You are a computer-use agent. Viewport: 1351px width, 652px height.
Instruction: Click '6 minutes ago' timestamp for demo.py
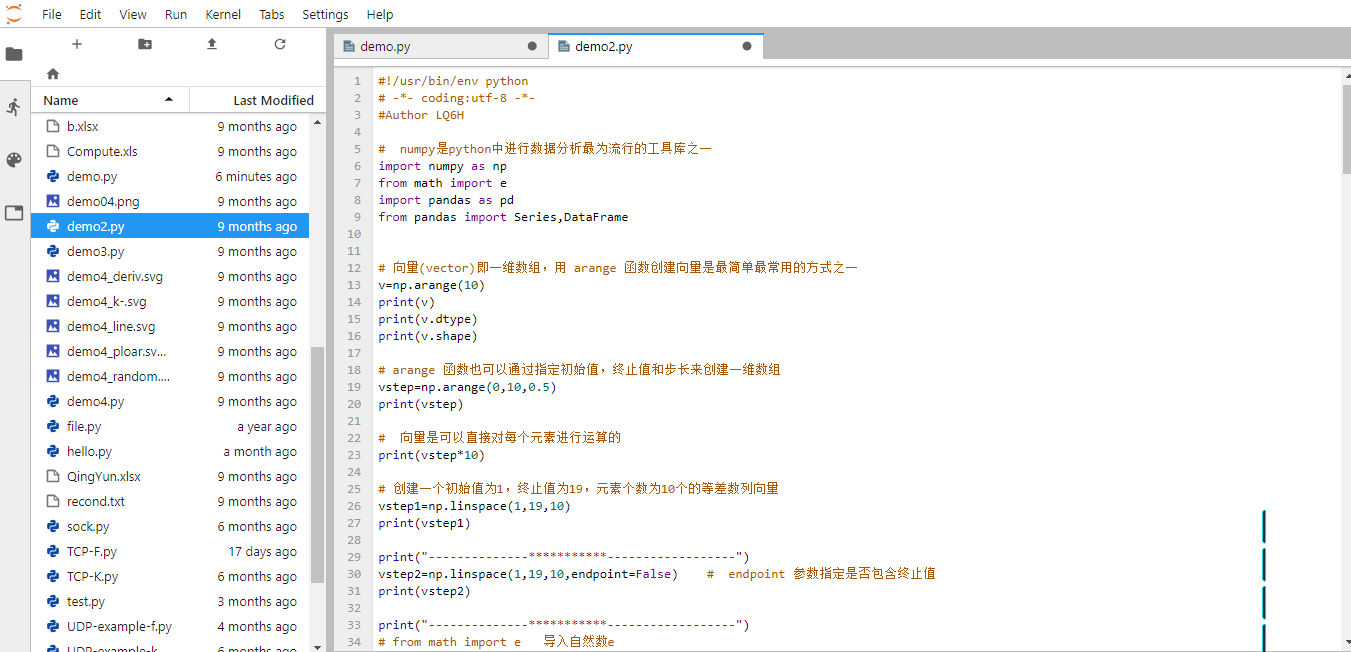[256, 176]
